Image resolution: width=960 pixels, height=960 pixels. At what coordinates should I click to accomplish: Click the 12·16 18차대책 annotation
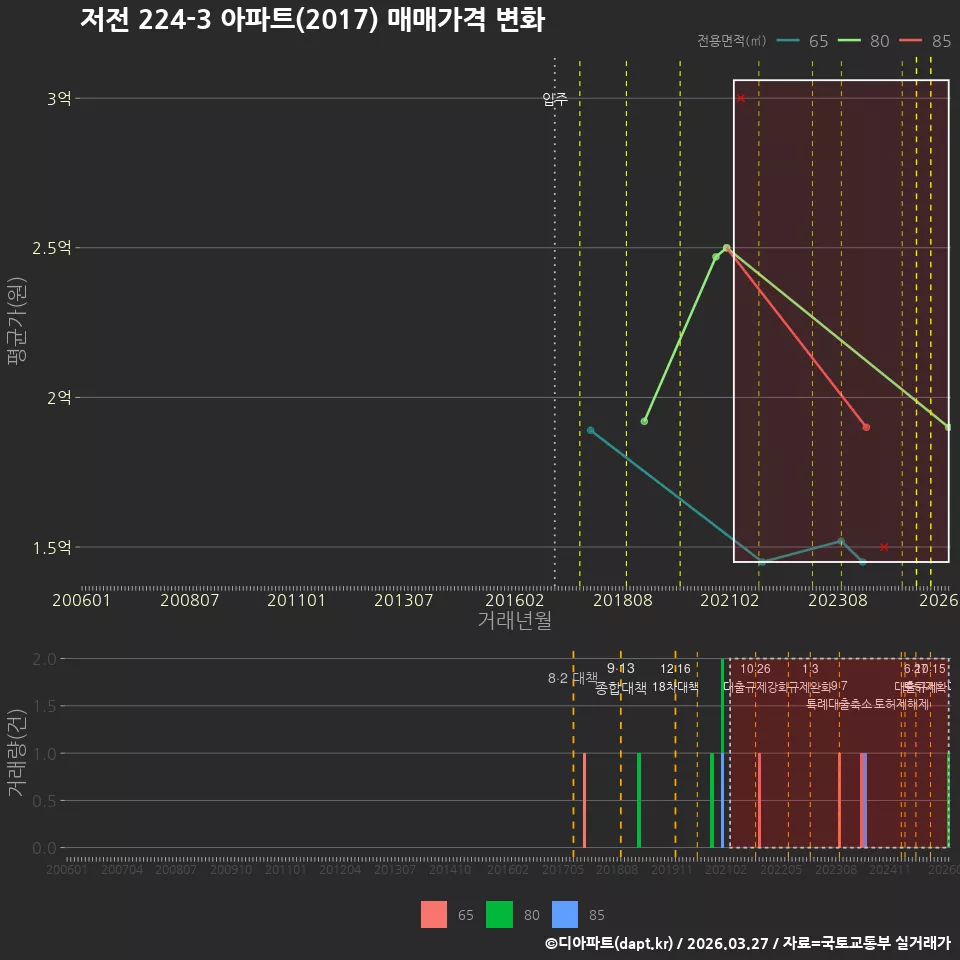(675, 678)
